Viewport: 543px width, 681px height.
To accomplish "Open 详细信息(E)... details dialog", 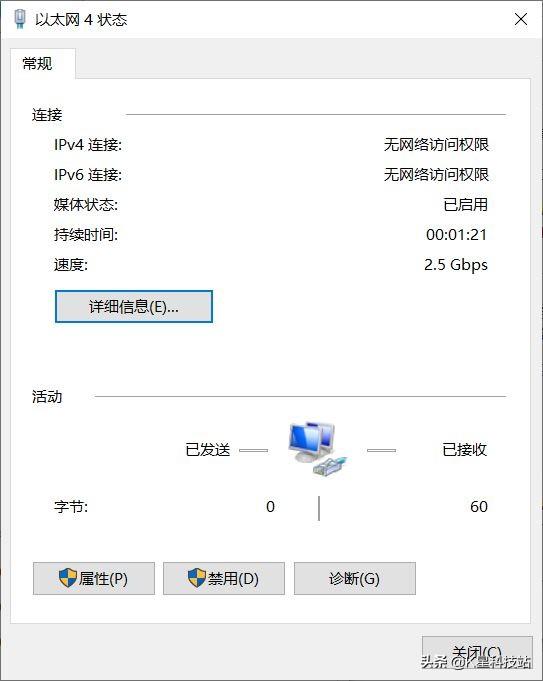I will (x=134, y=307).
